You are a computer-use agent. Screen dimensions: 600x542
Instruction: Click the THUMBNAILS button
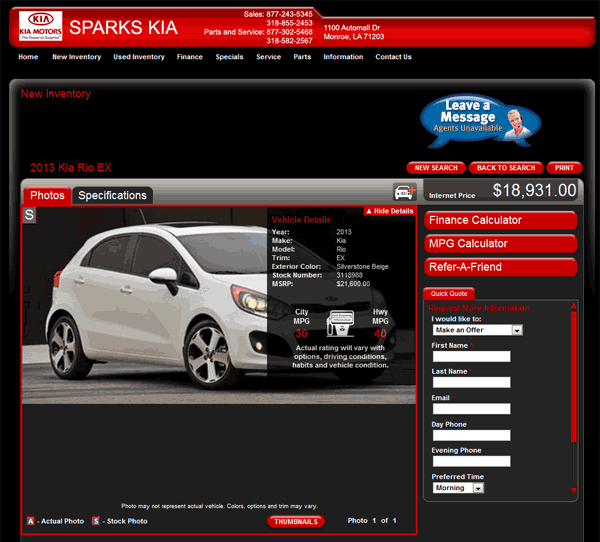coord(296,521)
